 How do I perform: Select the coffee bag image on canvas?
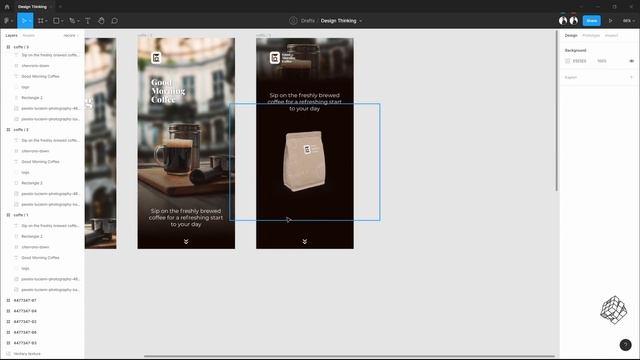click(304, 162)
